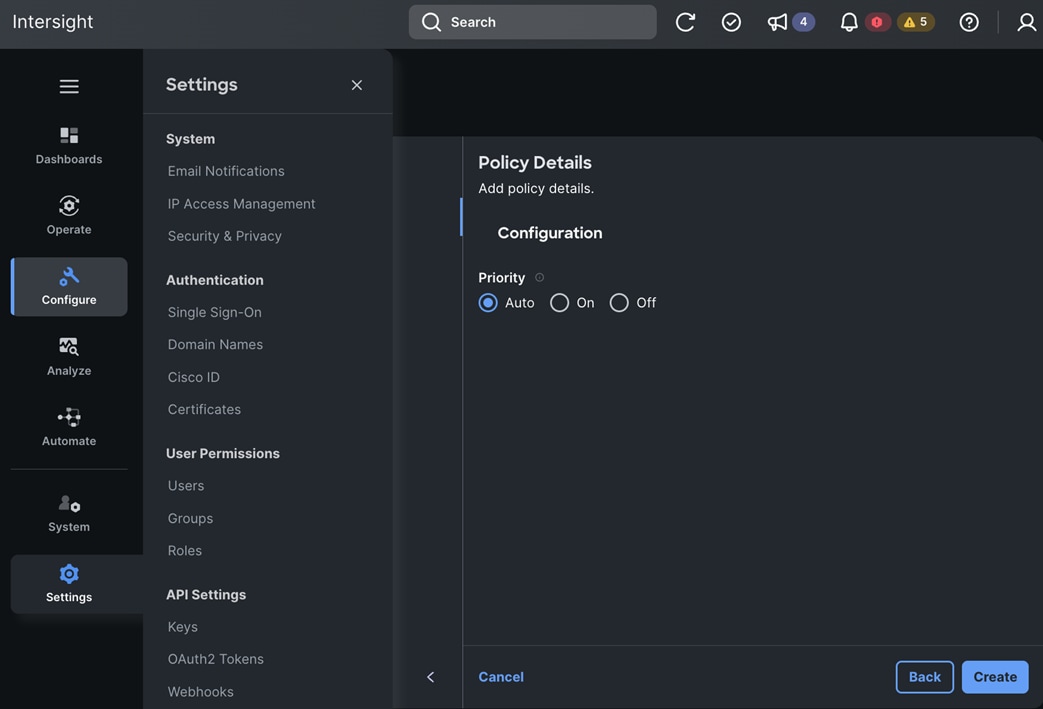
Task: Open the Operate section
Action: (69, 215)
